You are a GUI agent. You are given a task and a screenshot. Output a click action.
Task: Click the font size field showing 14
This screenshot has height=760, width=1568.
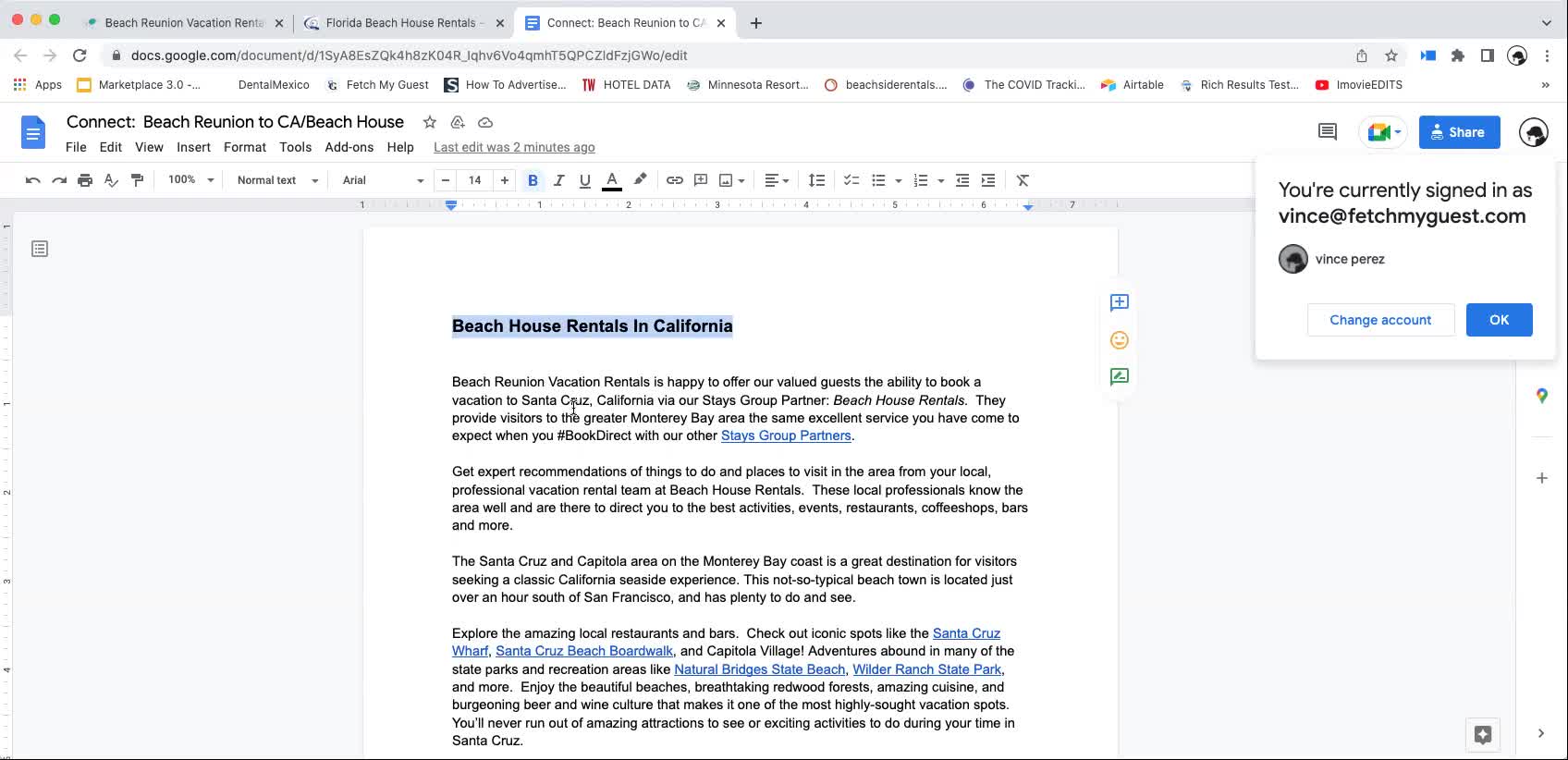(x=474, y=180)
